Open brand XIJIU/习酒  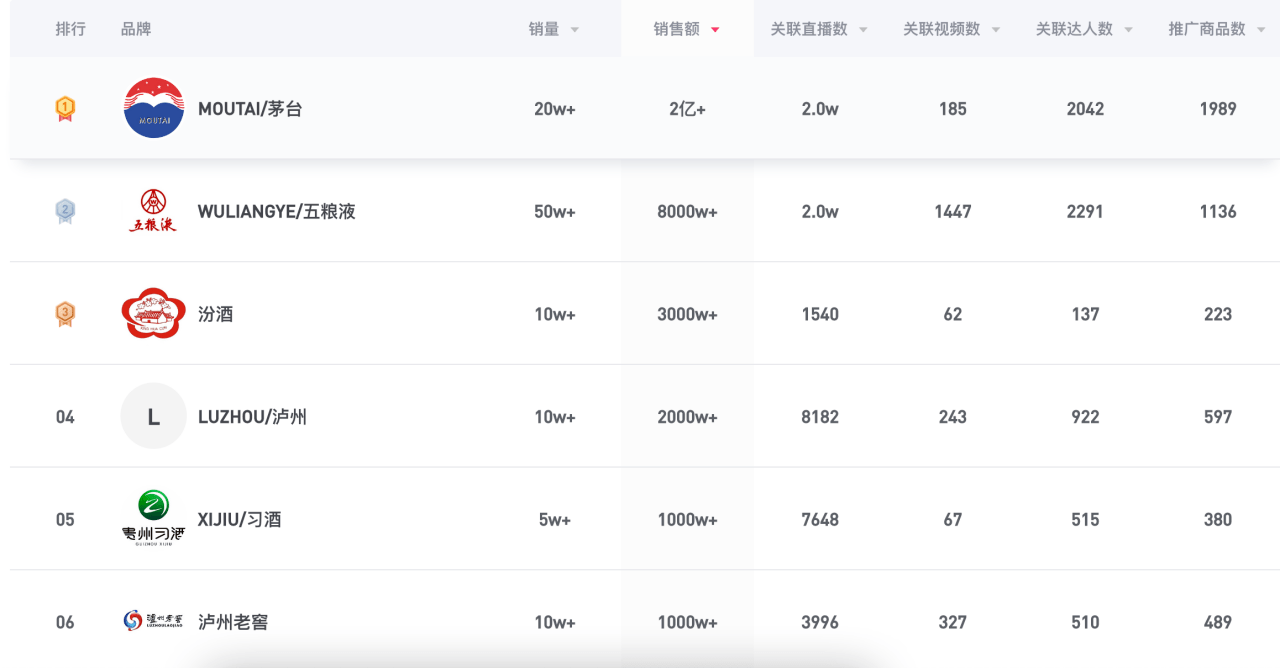click(x=240, y=519)
